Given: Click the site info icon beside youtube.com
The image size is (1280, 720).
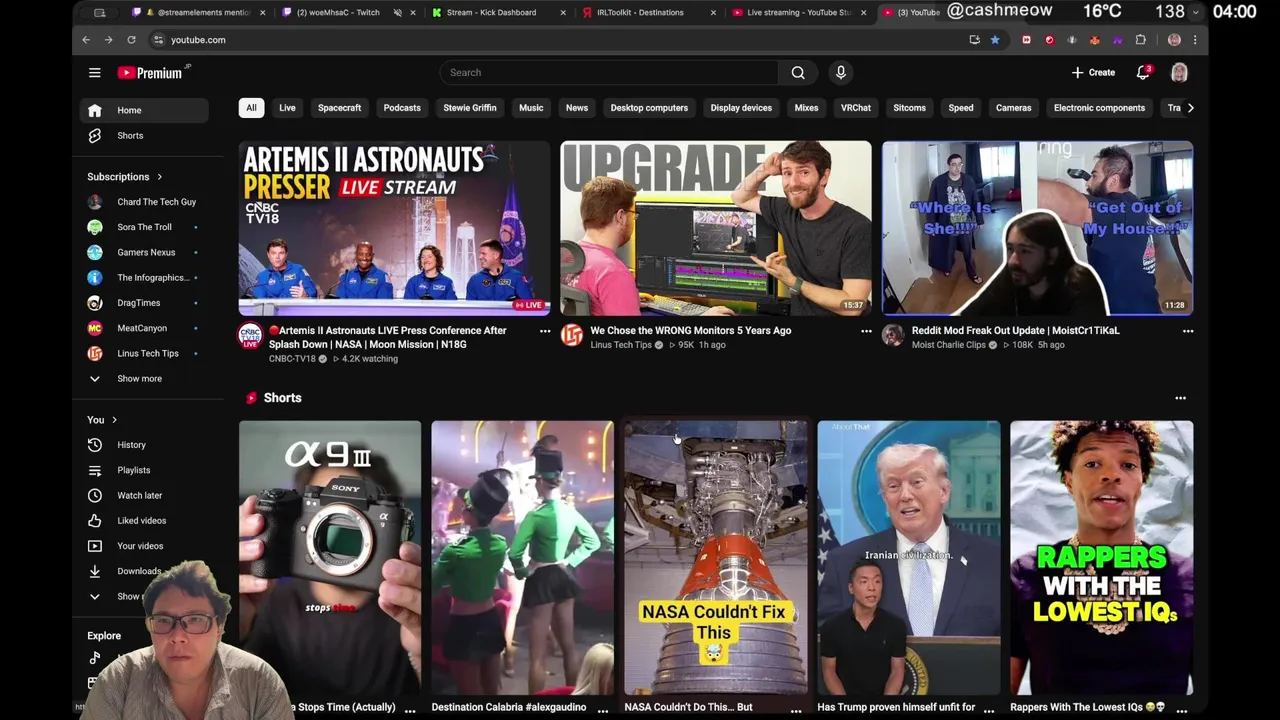Looking at the screenshot, I should [158, 40].
